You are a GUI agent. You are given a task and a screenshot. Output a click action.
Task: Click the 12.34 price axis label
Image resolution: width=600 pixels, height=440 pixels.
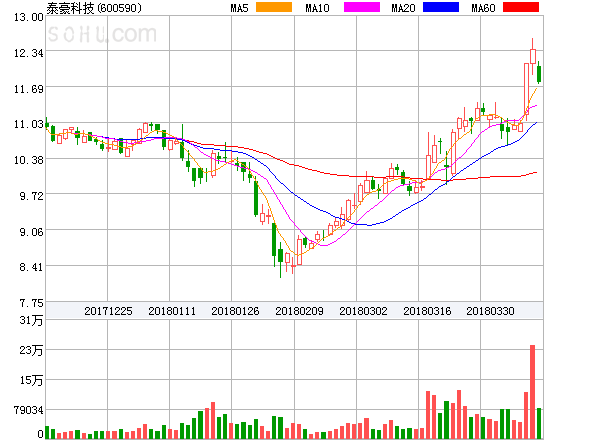pyautogui.click(x=29, y=53)
